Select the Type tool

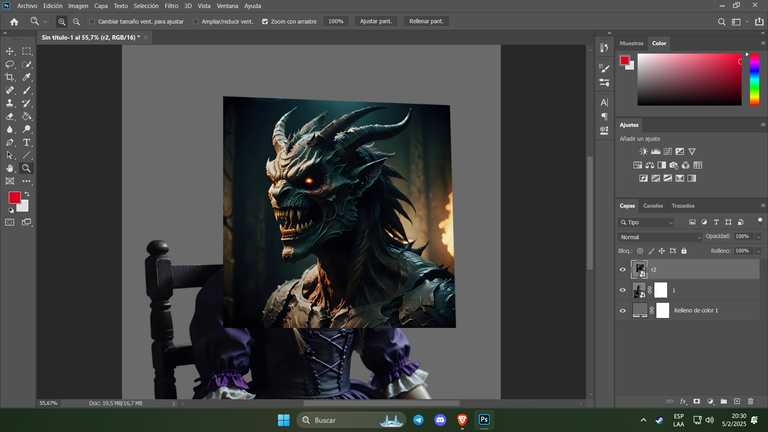pyautogui.click(x=26, y=143)
